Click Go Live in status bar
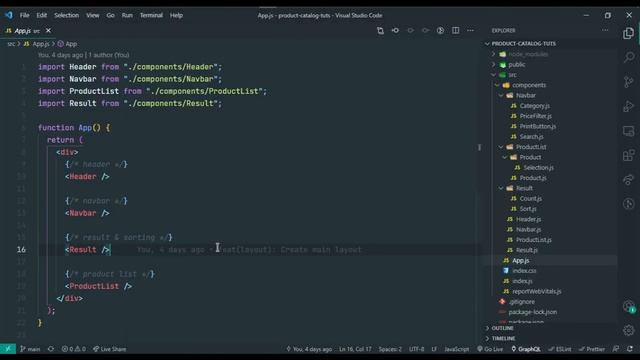Screen dimensions: 640x360 click(490, 349)
